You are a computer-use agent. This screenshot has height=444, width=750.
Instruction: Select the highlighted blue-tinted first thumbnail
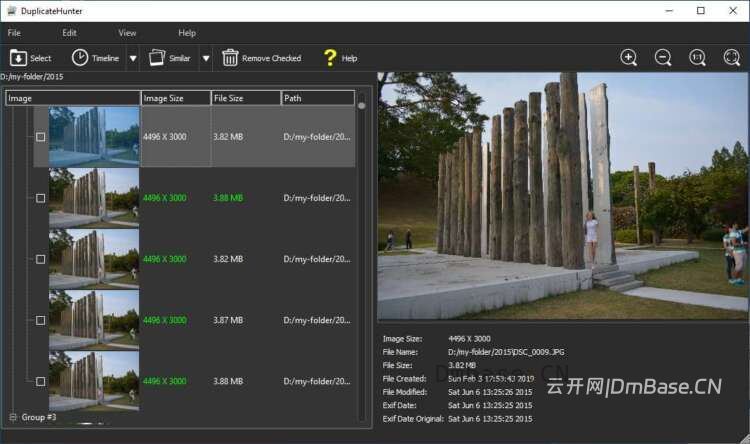click(94, 137)
